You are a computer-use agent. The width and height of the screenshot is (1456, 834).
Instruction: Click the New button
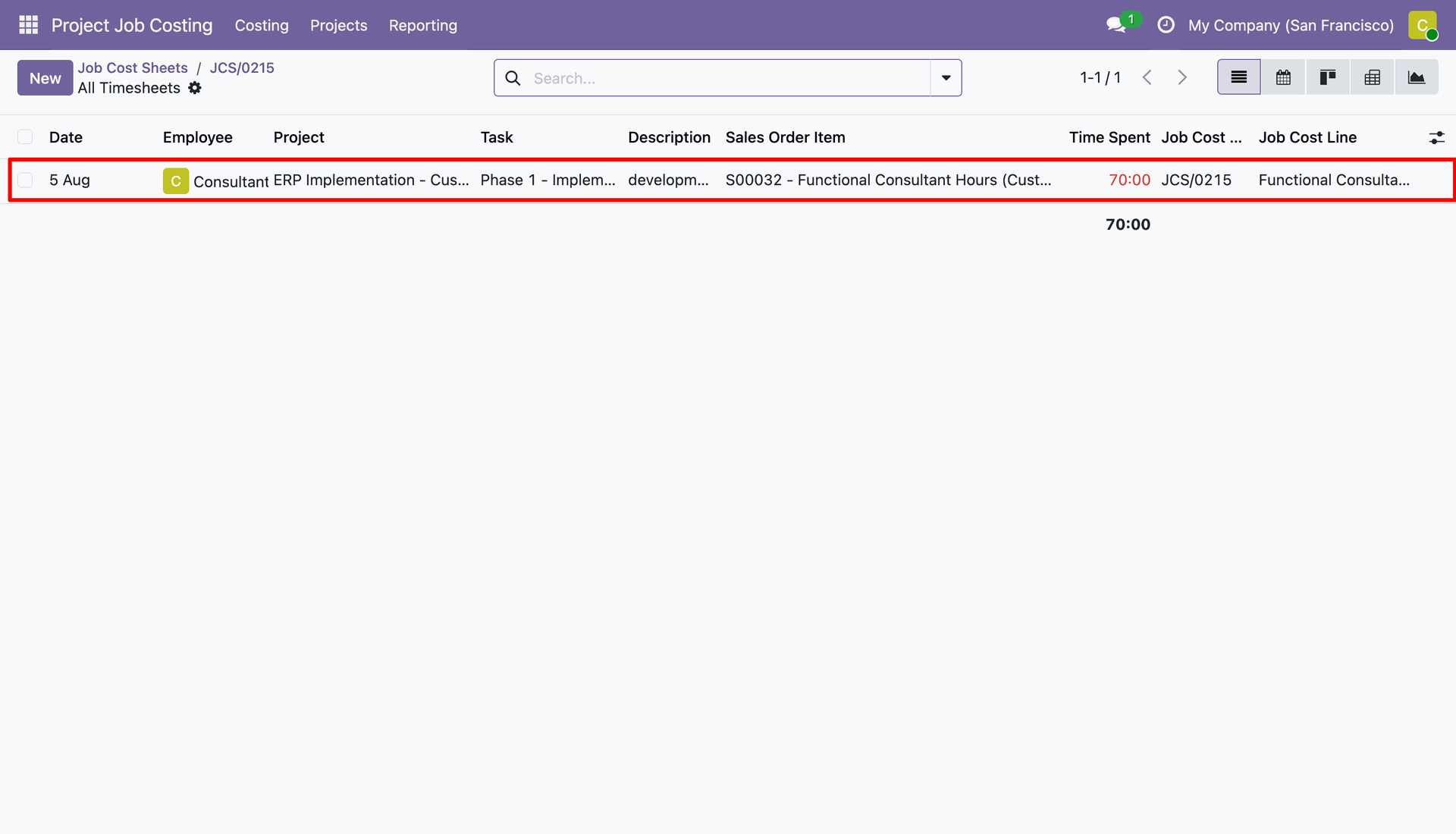pyautogui.click(x=45, y=78)
